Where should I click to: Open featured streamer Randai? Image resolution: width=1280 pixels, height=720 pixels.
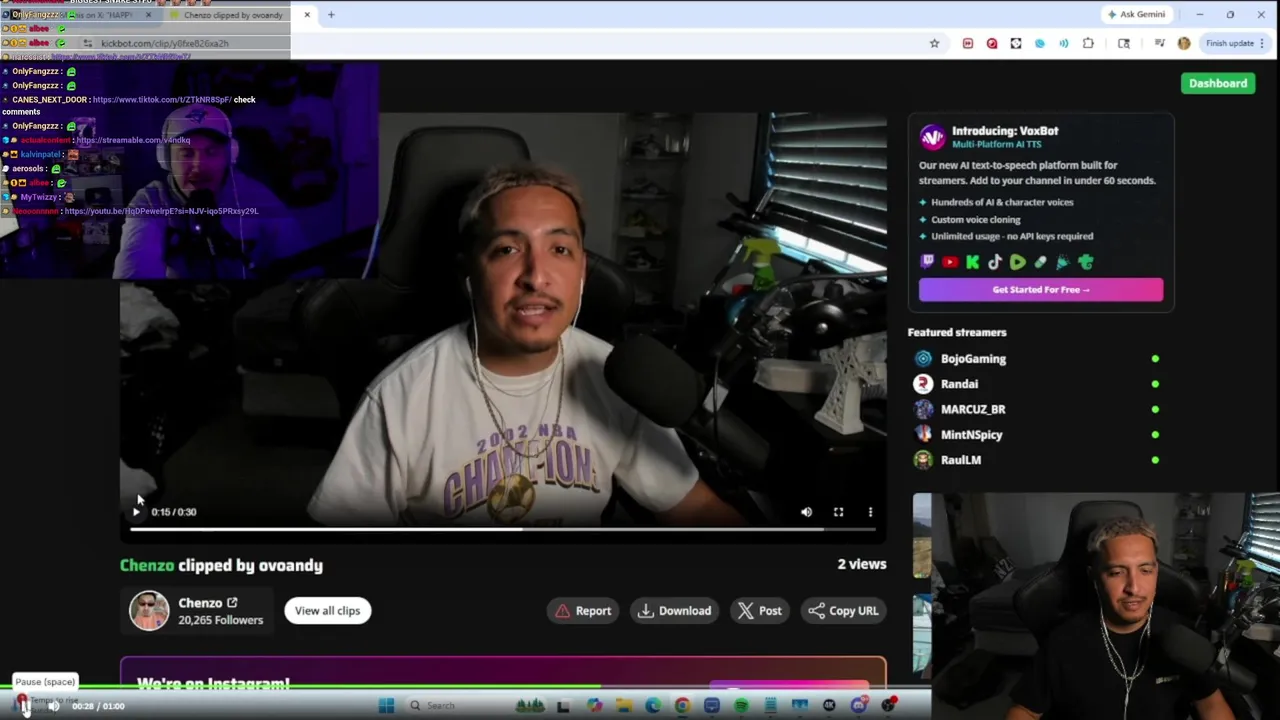(959, 384)
